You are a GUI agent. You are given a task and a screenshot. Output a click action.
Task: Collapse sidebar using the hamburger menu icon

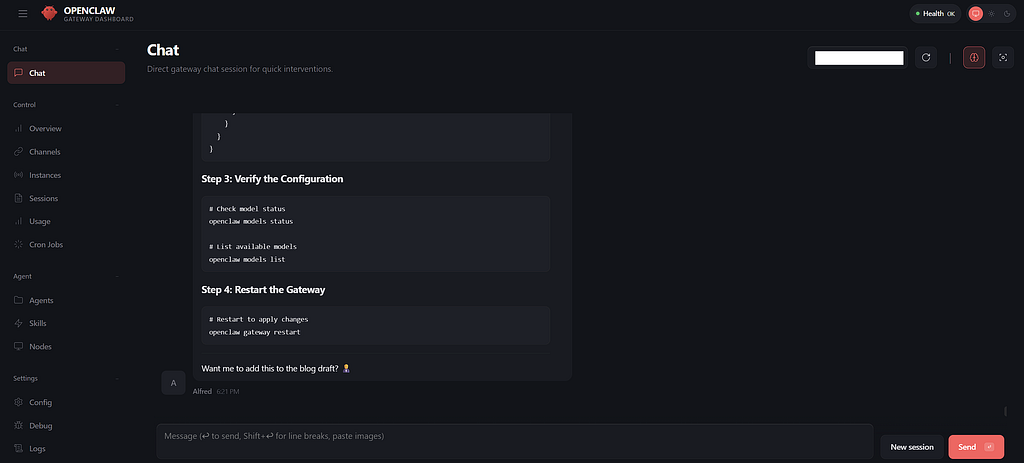[23, 13]
